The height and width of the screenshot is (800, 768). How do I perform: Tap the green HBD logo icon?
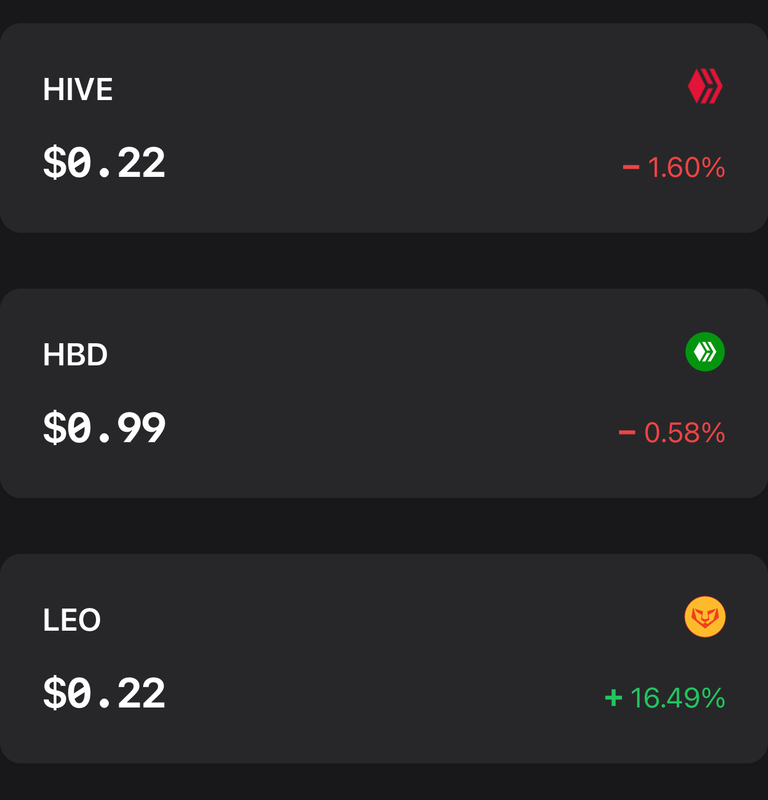pos(705,352)
